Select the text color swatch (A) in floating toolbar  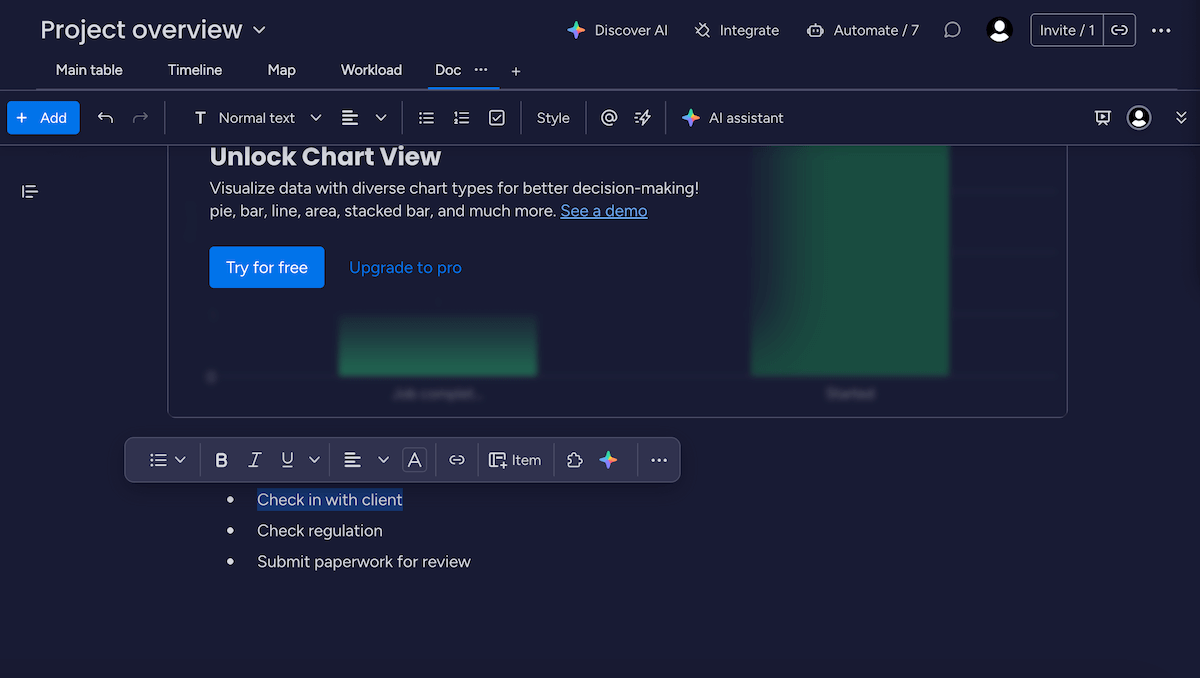(414, 459)
